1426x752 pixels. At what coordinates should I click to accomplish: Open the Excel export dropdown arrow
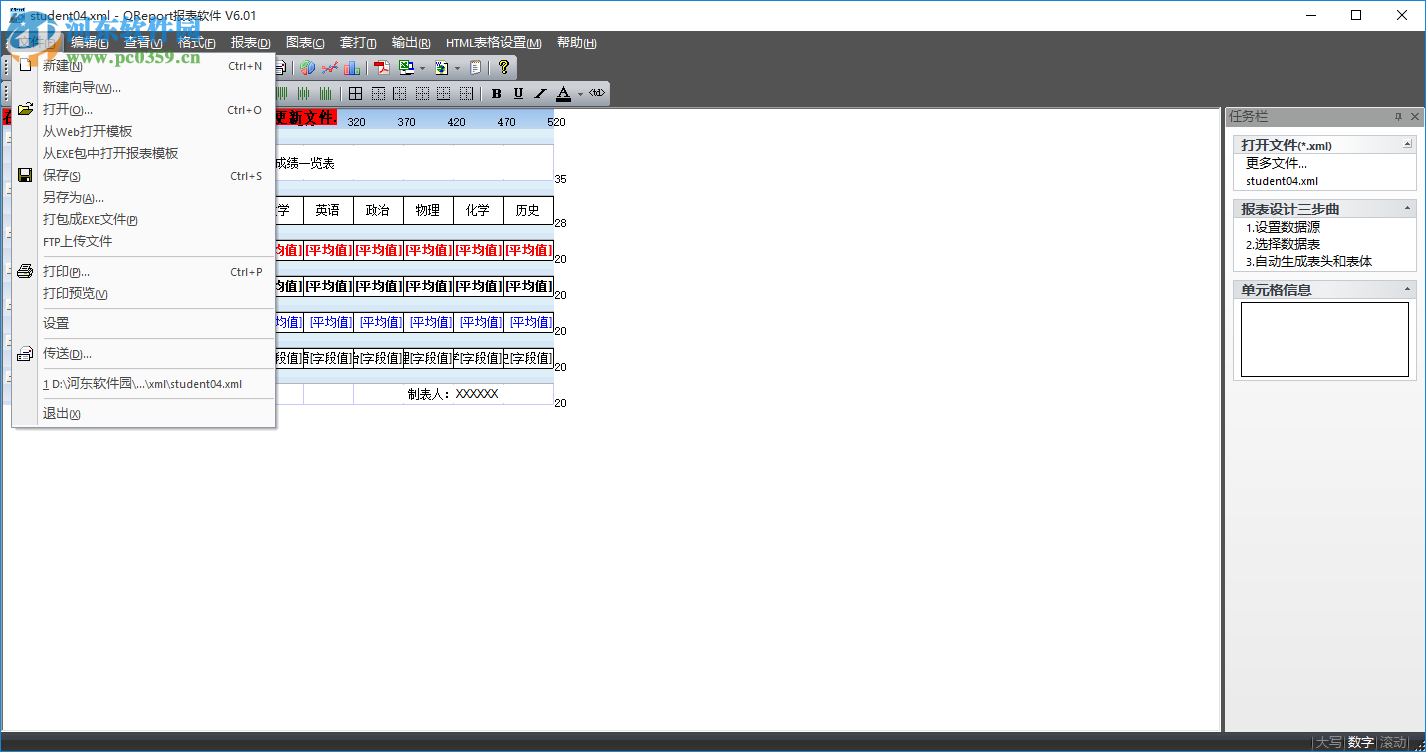tap(422, 68)
